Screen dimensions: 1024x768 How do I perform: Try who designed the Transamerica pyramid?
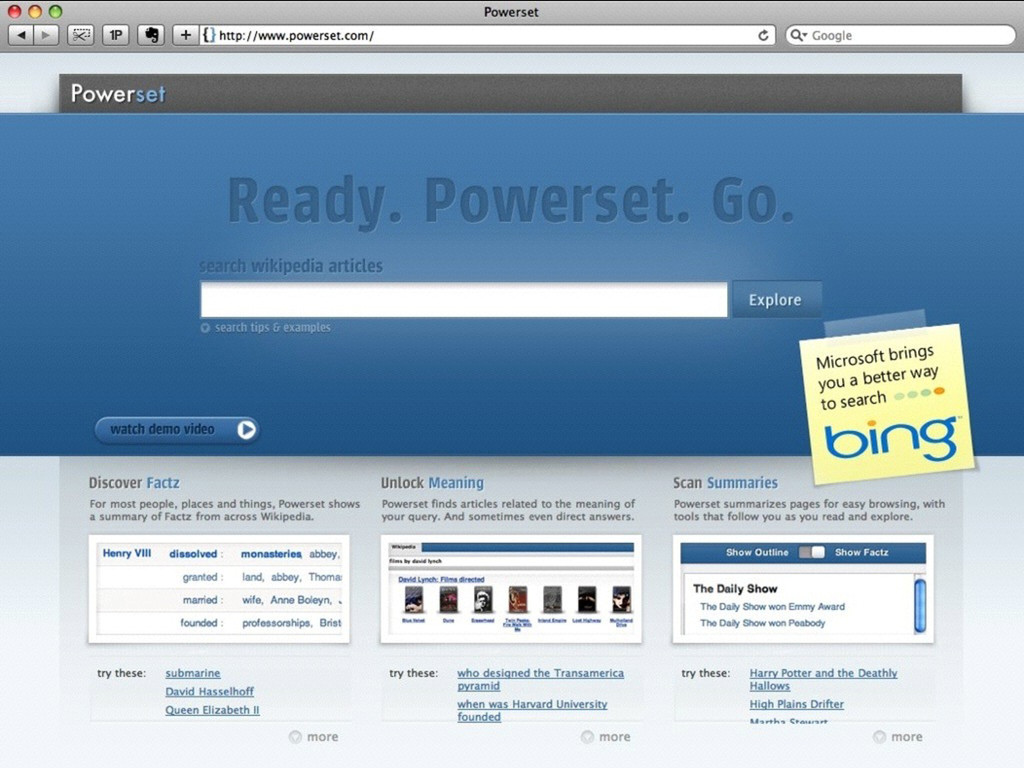(540, 679)
